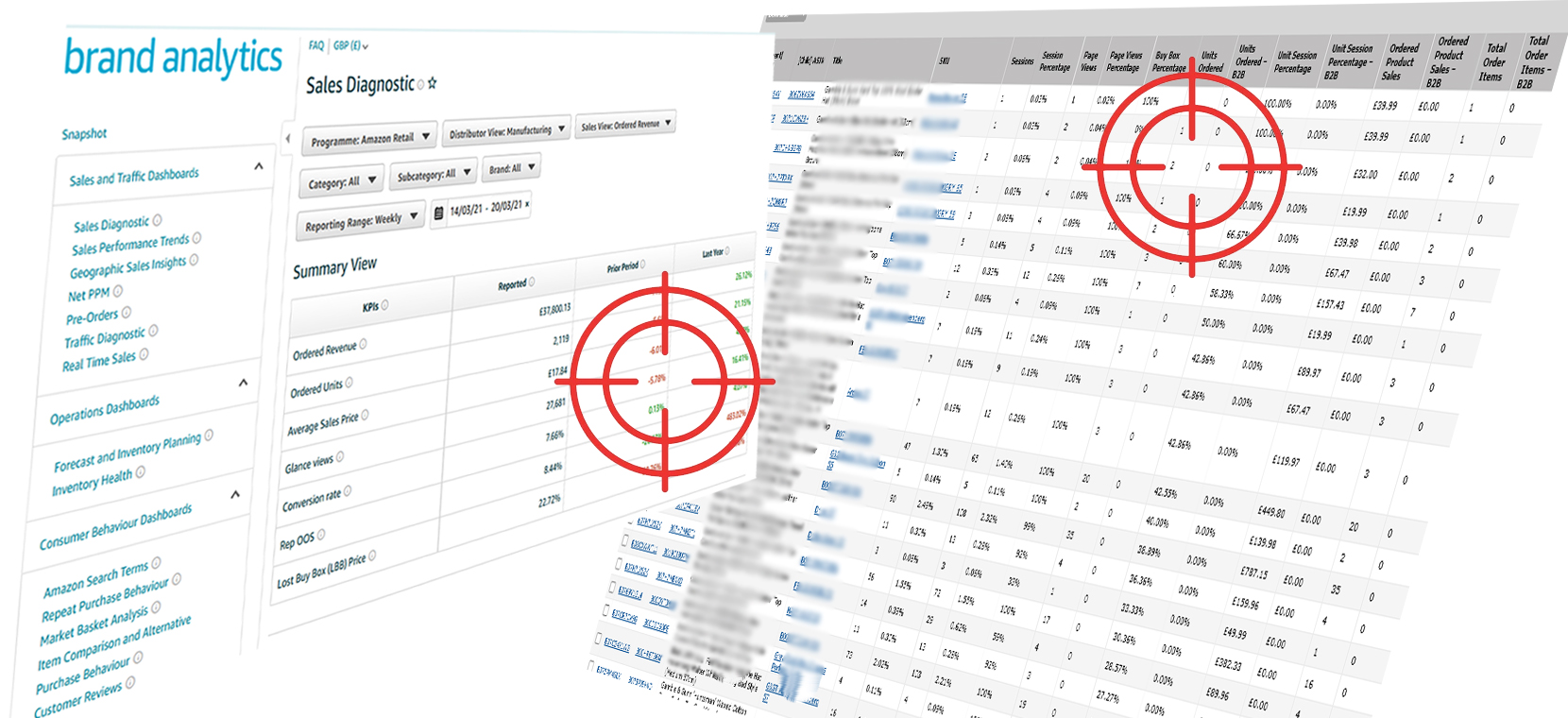Image resolution: width=1568 pixels, height=718 pixels.
Task: Open the Brand: All dropdown
Action: [x=511, y=168]
